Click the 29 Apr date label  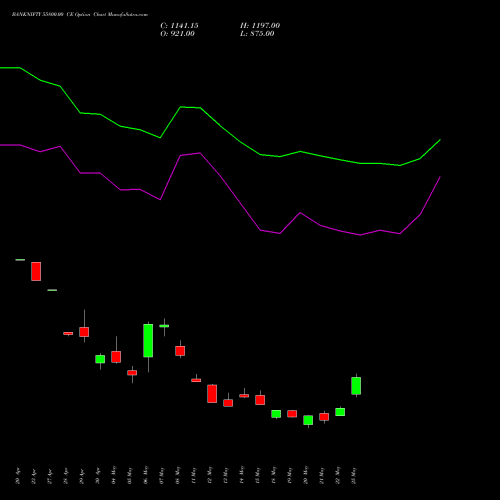[82, 476]
